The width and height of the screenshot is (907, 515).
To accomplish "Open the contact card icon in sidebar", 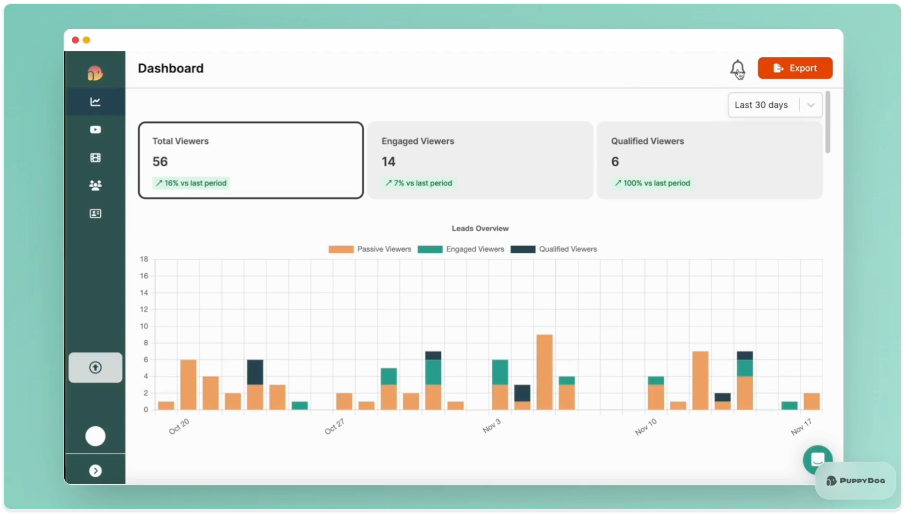I will click(x=95, y=214).
